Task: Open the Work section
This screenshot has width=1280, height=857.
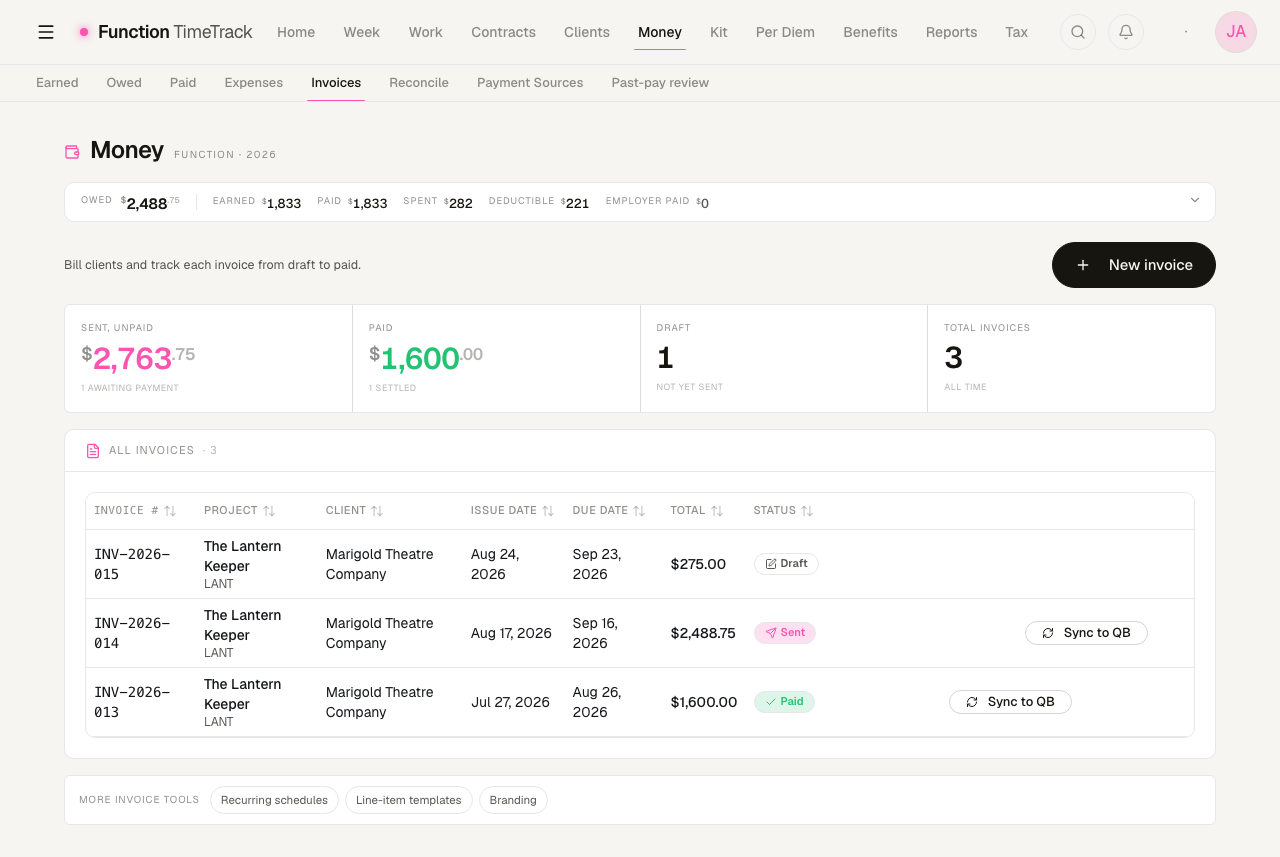Action: [425, 32]
